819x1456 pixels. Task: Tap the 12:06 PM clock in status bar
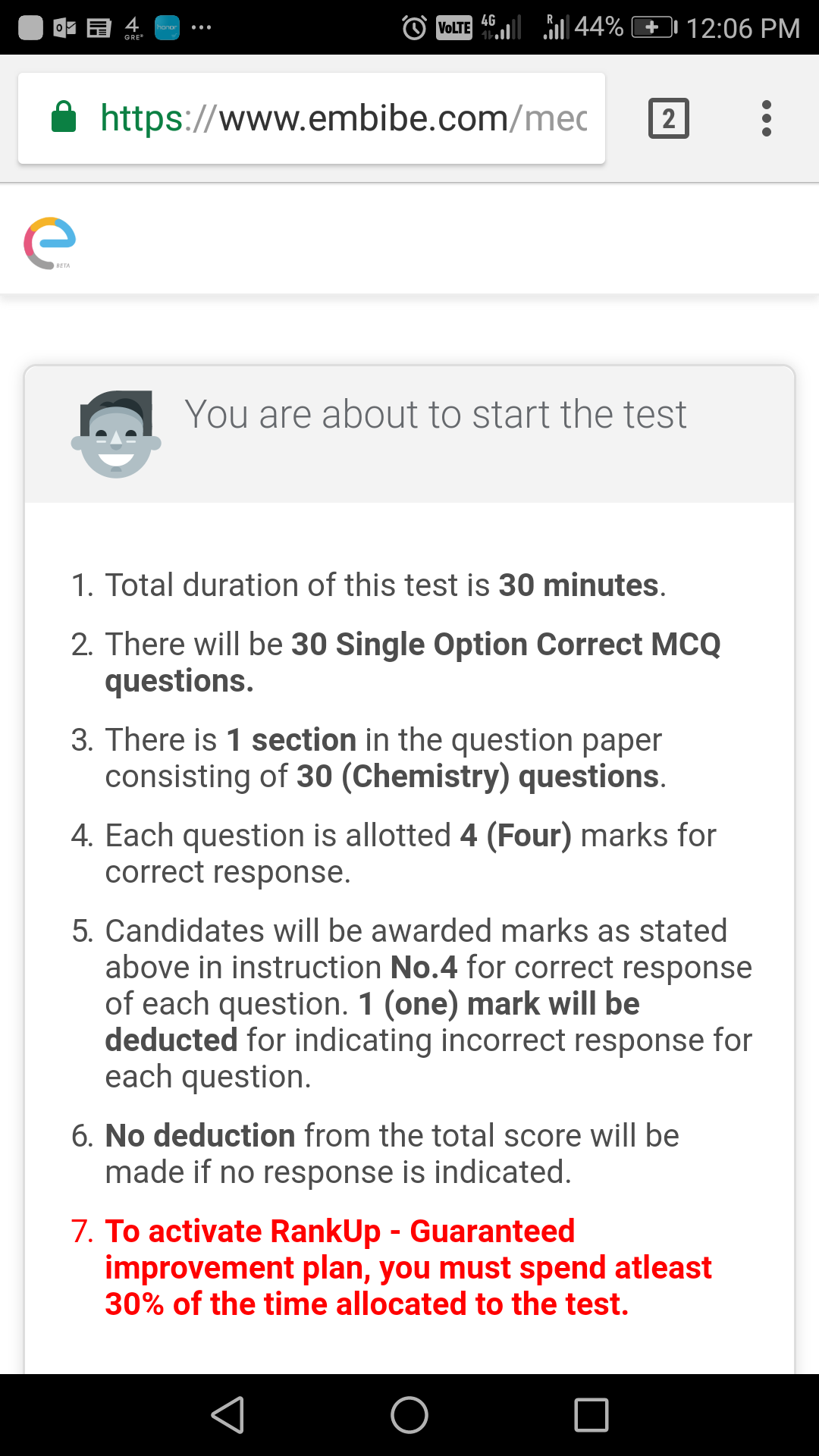[742, 28]
